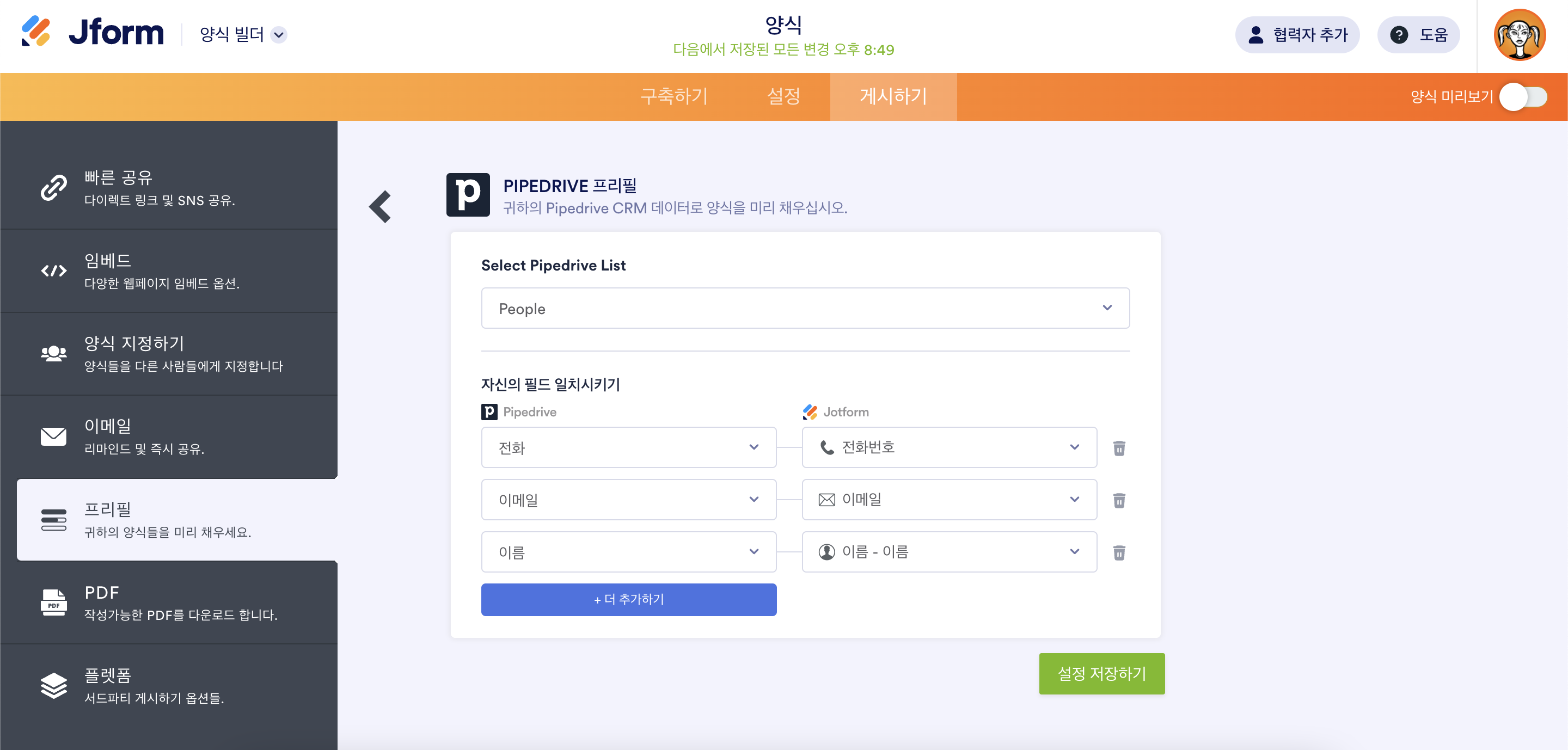This screenshot has width=1568, height=750.
Task: Open the 도움 help button
Action: coord(1418,35)
